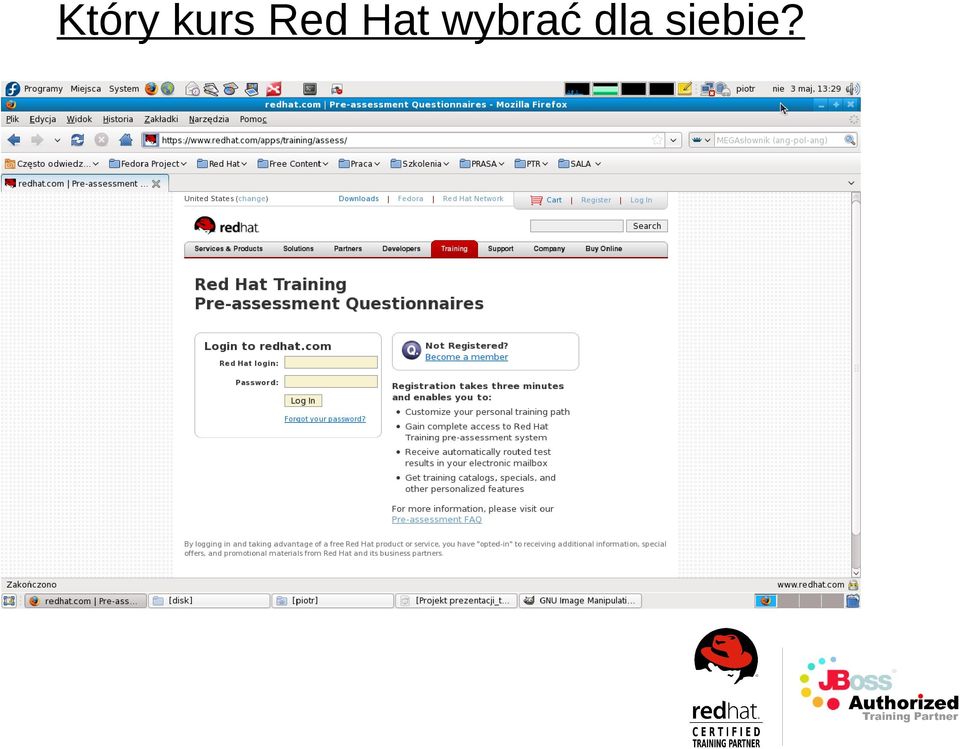
Task: Click the show desktop button in bottom panel
Action: [x=9, y=601]
